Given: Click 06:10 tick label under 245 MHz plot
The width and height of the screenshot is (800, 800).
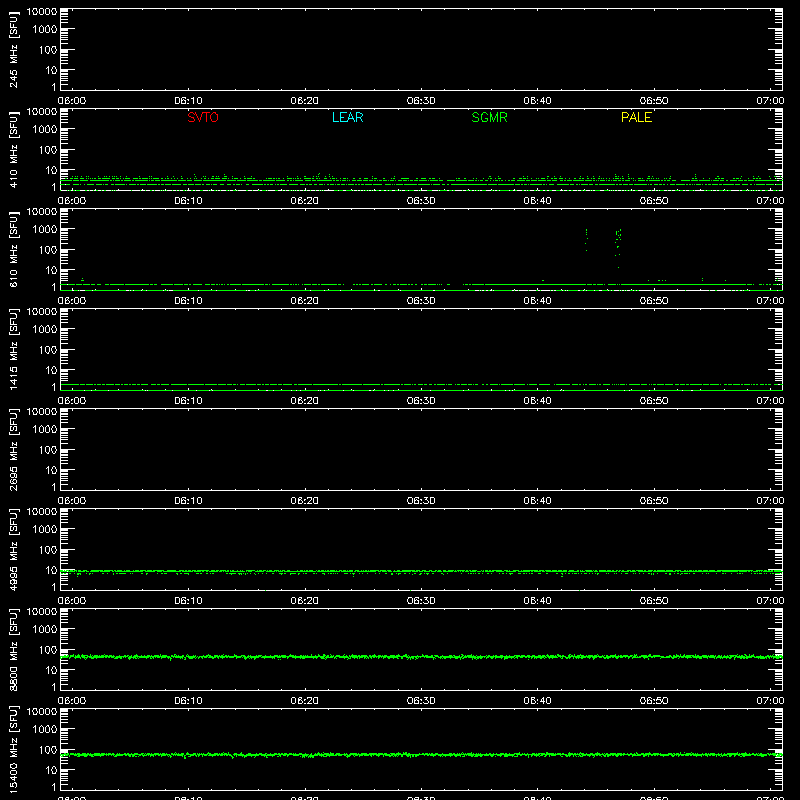Looking at the screenshot, I should (x=188, y=101).
